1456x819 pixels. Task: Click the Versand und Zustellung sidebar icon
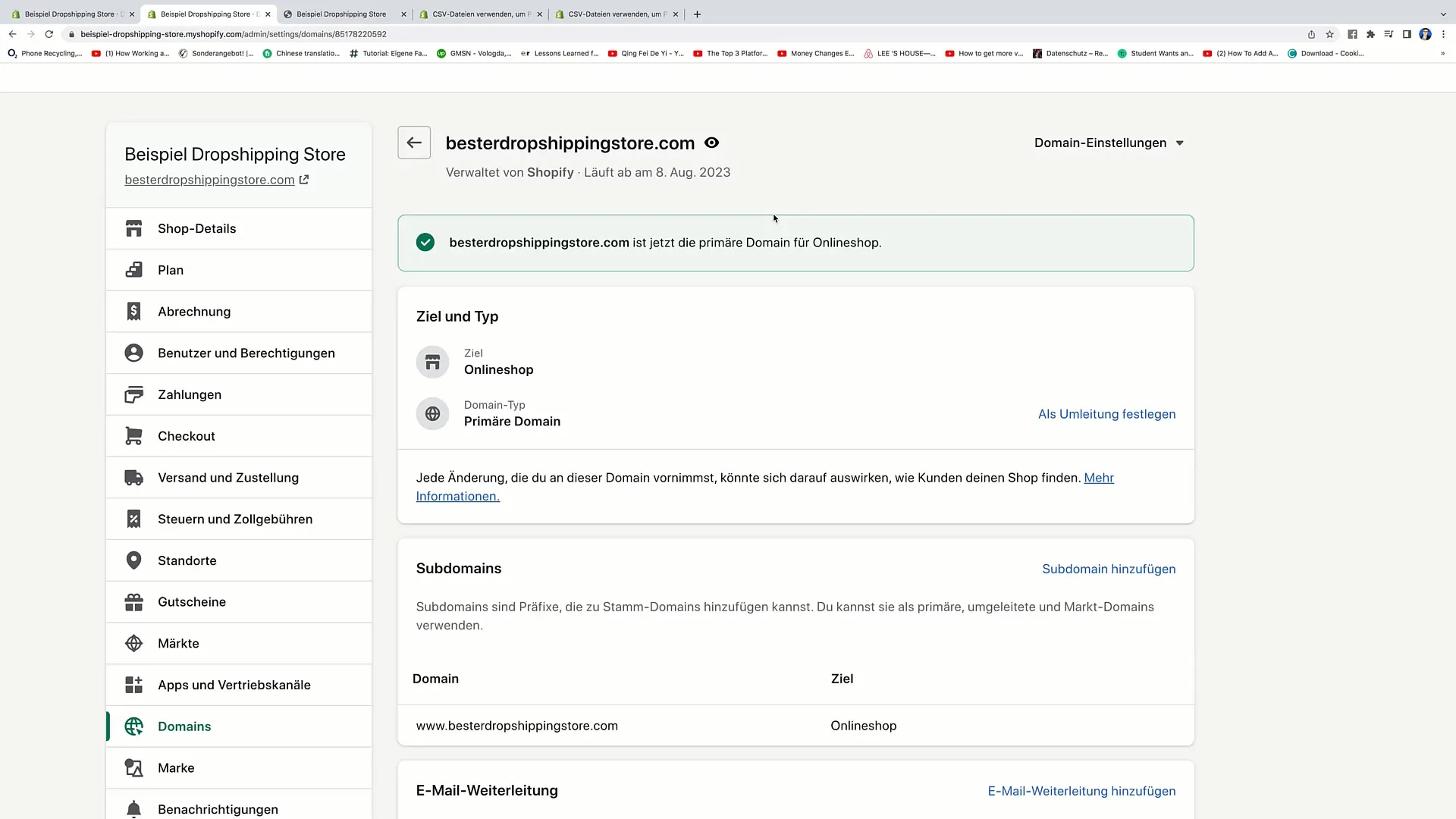134,477
